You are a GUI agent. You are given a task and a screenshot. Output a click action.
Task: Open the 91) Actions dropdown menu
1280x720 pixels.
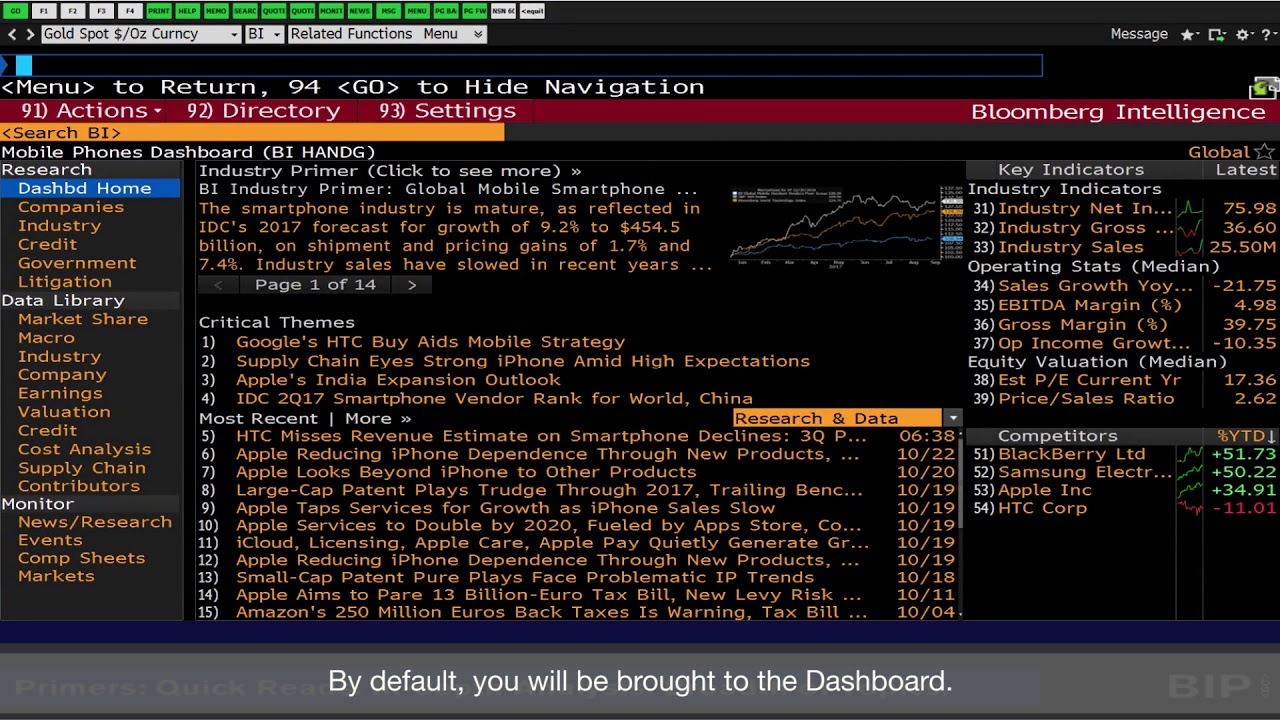91,111
